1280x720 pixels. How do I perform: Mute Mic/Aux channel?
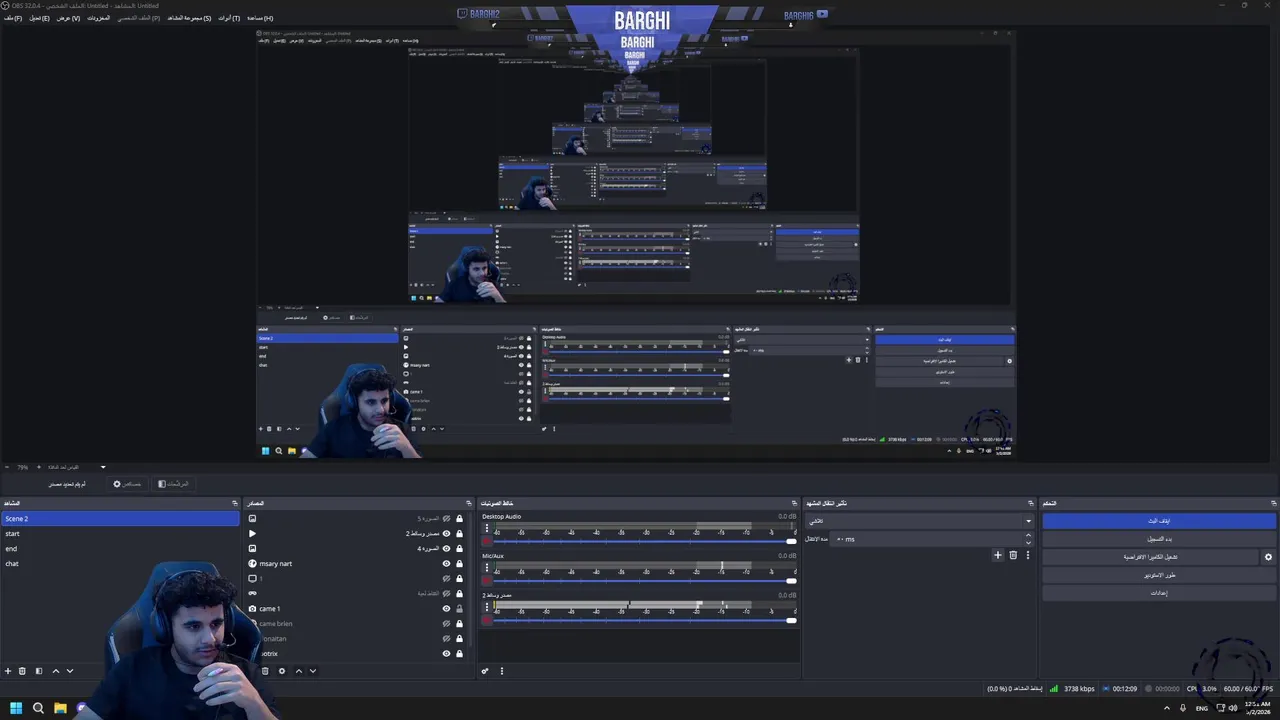[487, 580]
